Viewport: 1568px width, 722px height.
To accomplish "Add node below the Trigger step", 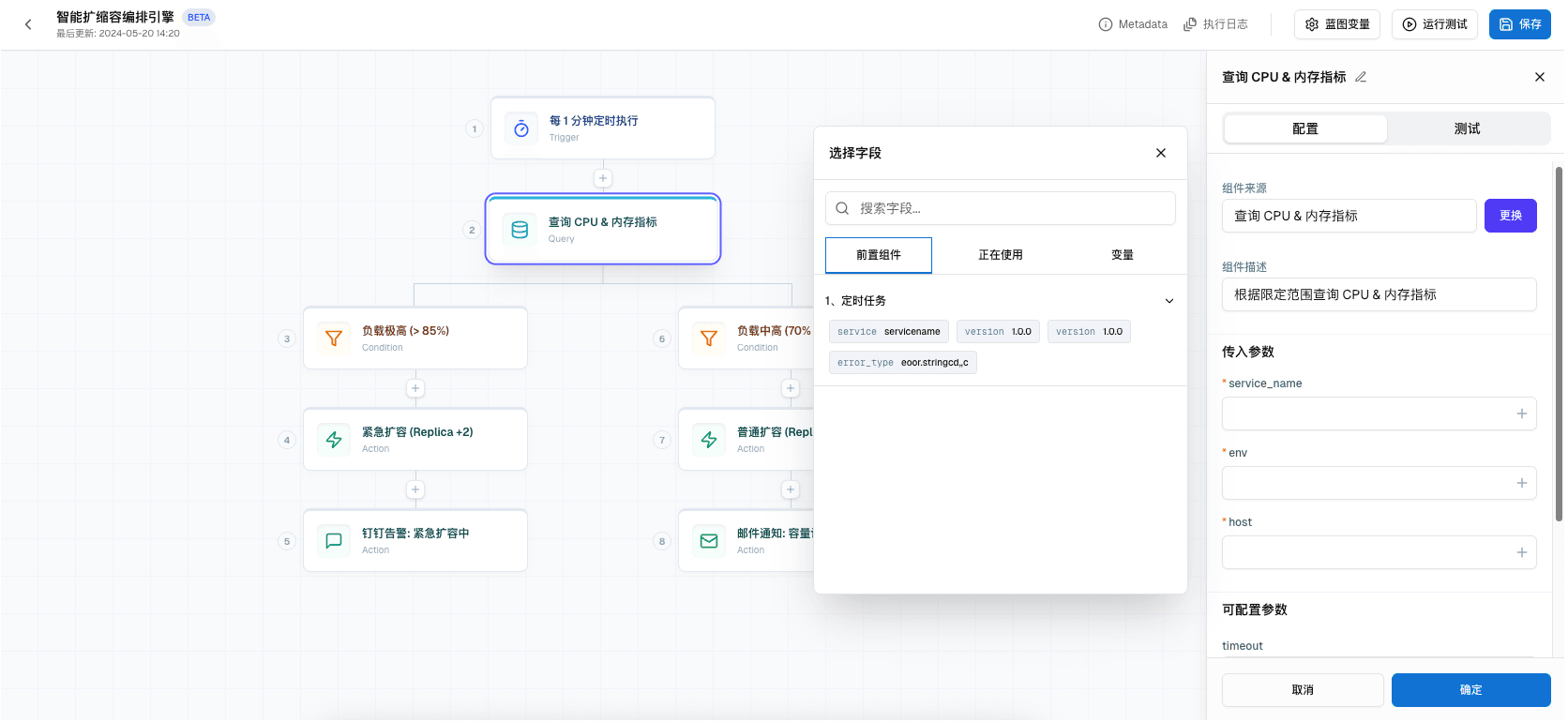I will [x=603, y=178].
